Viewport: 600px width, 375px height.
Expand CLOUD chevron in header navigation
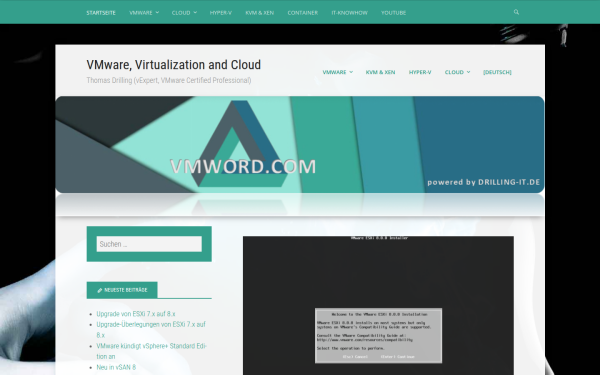[x=468, y=72]
